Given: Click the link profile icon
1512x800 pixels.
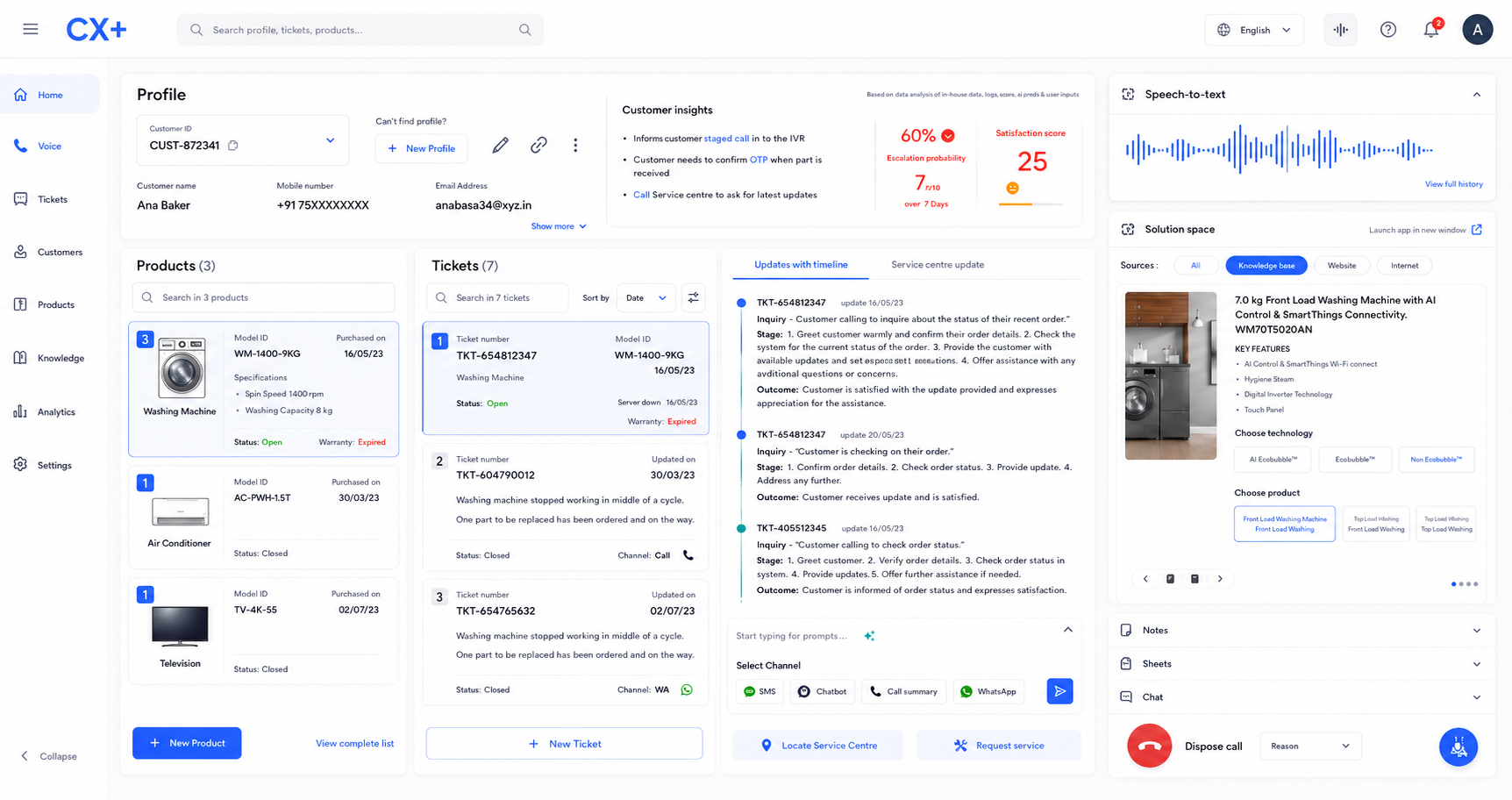Looking at the screenshot, I should [x=538, y=146].
